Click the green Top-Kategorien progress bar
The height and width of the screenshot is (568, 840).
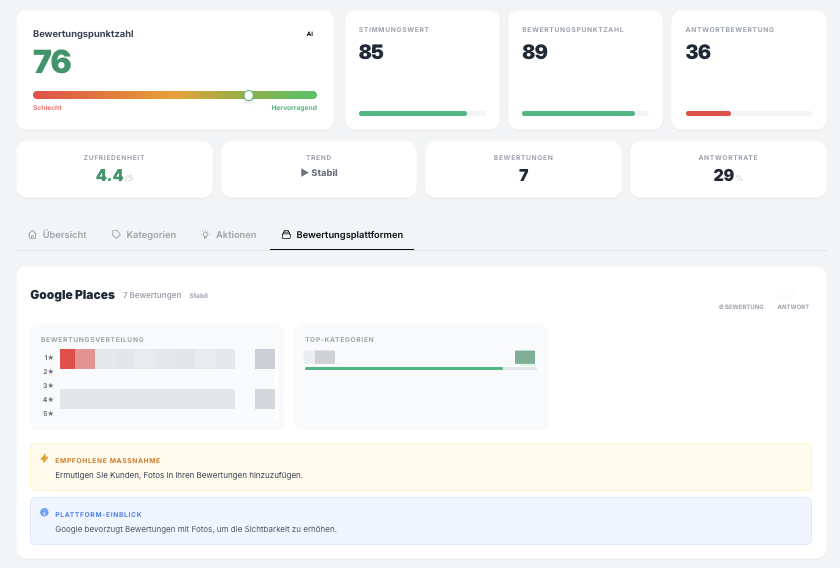[404, 369]
